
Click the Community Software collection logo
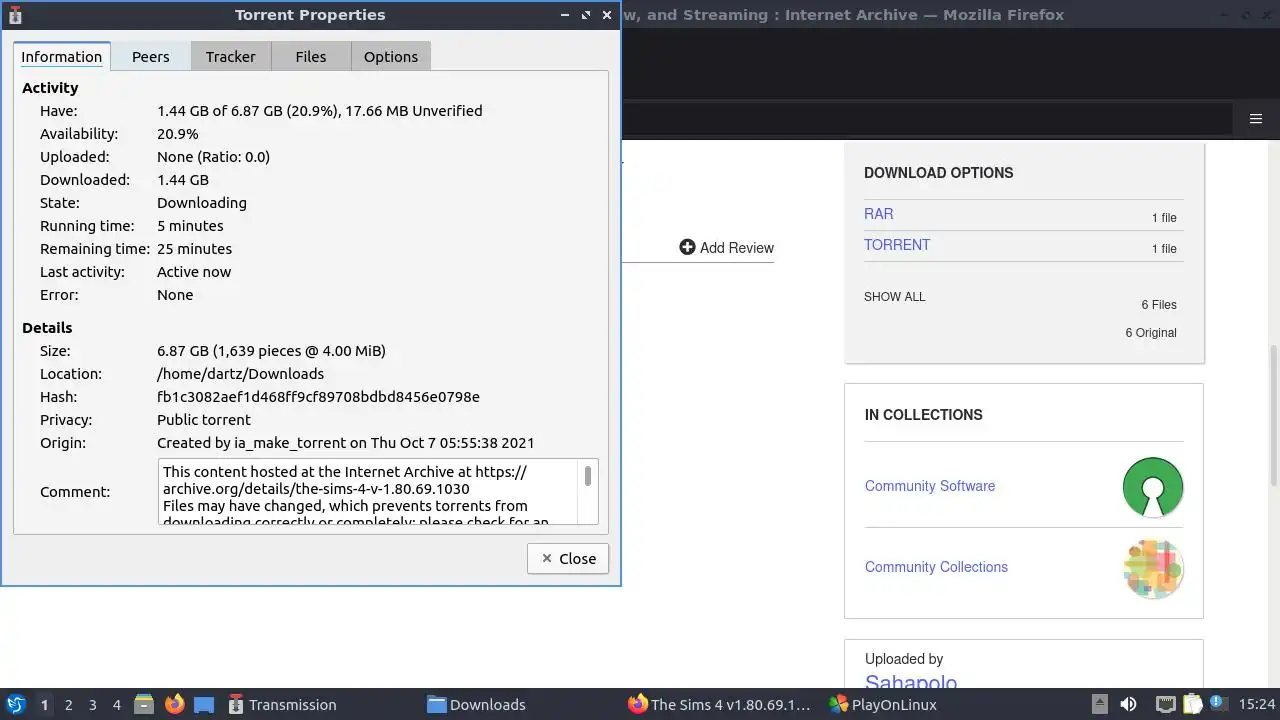1153,487
